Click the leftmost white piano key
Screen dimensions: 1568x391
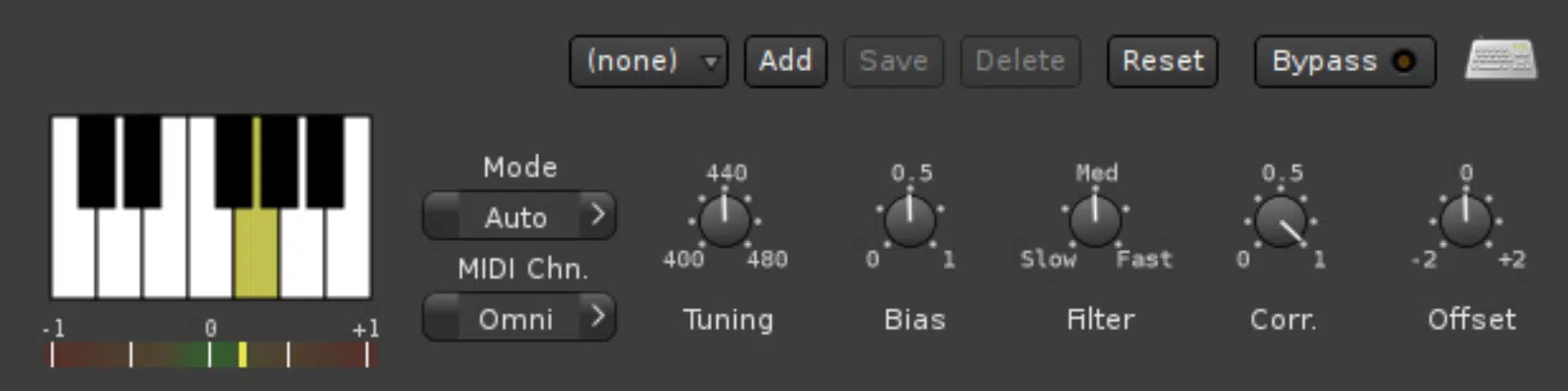[73, 252]
